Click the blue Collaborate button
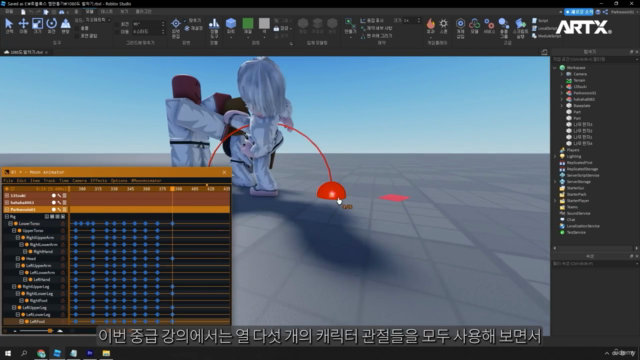Screen dimensions: 640x360 coord(579,12)
